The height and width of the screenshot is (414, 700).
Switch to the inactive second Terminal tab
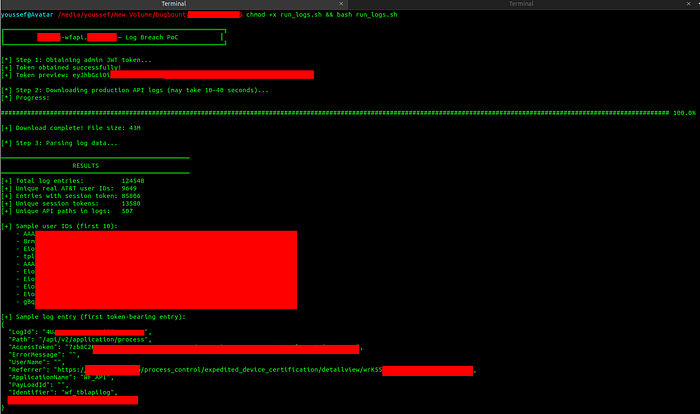pyautogui.click(x=521, y=4)
